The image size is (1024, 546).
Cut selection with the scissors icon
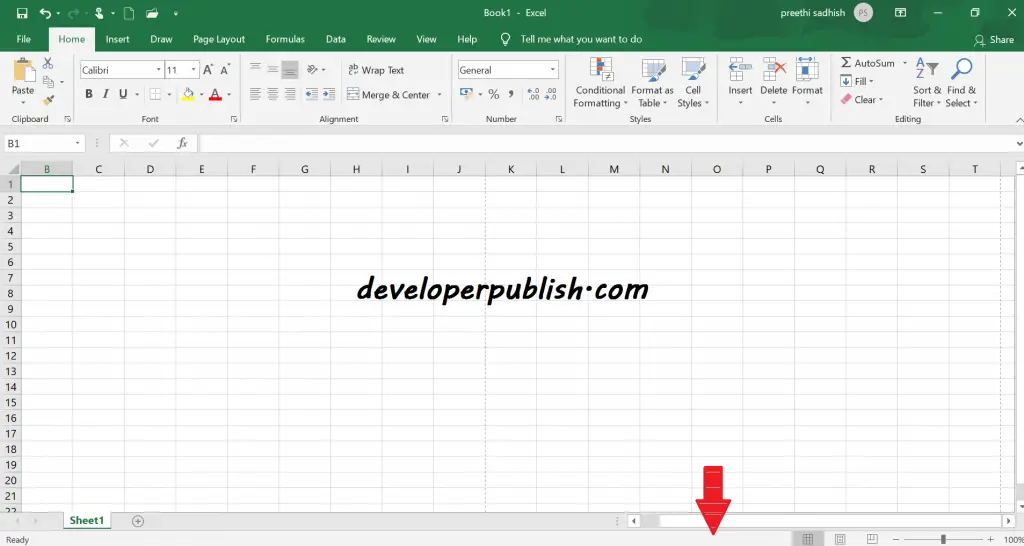click(48, 63)
